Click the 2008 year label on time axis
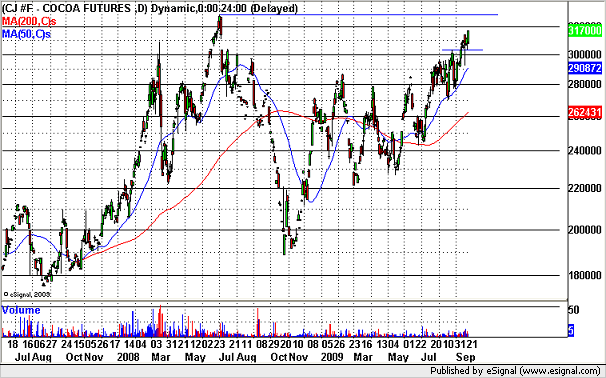This screenshot has width=606, height=378. 128,357
